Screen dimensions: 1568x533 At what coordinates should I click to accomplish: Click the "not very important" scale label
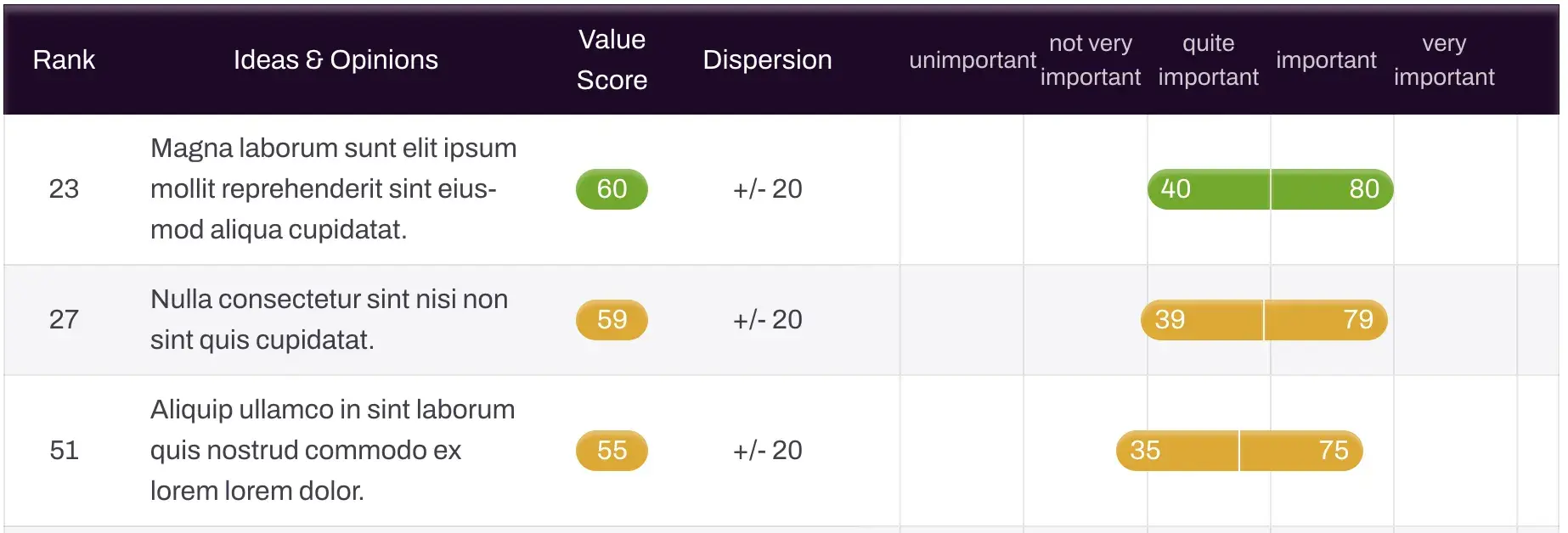click(1090, 60)
